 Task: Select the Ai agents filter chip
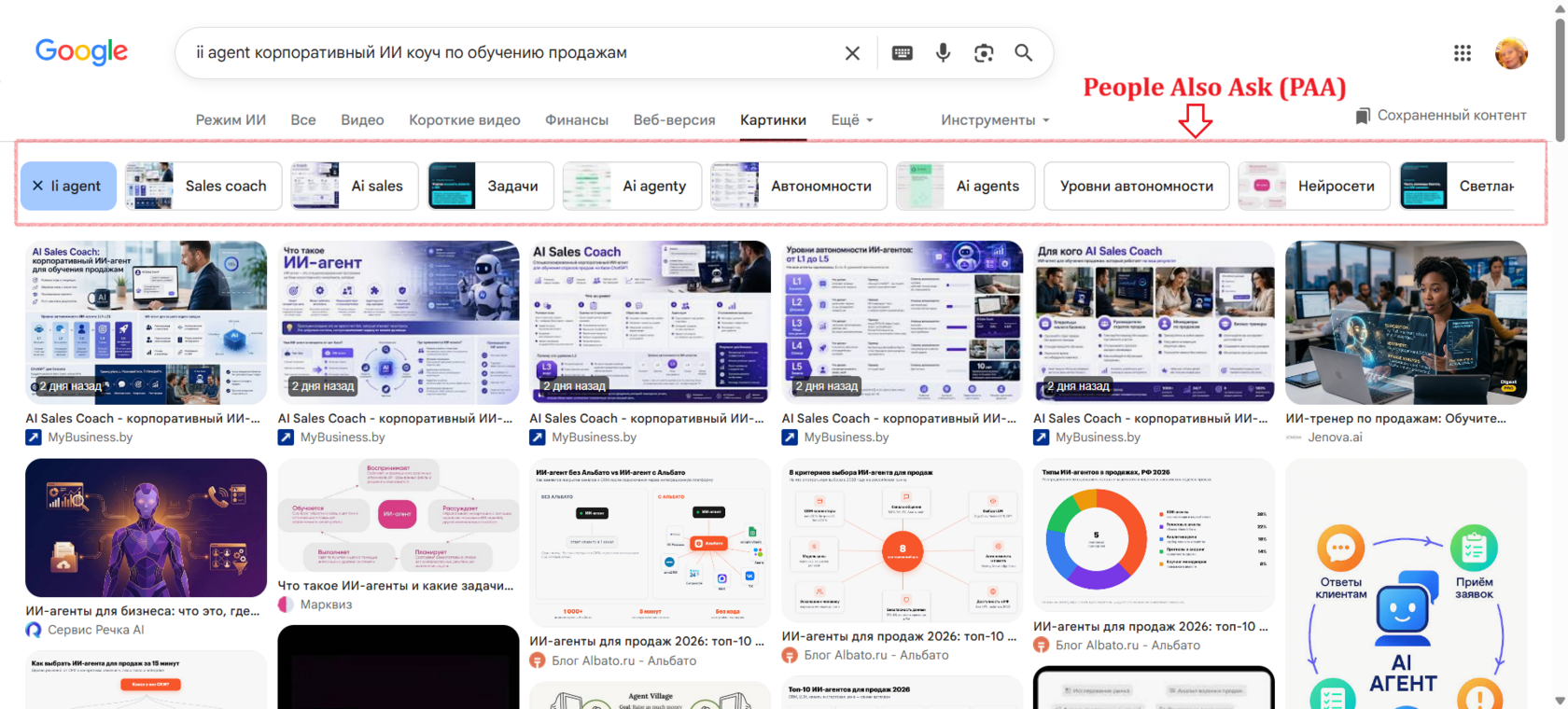(x=965, y=186)
